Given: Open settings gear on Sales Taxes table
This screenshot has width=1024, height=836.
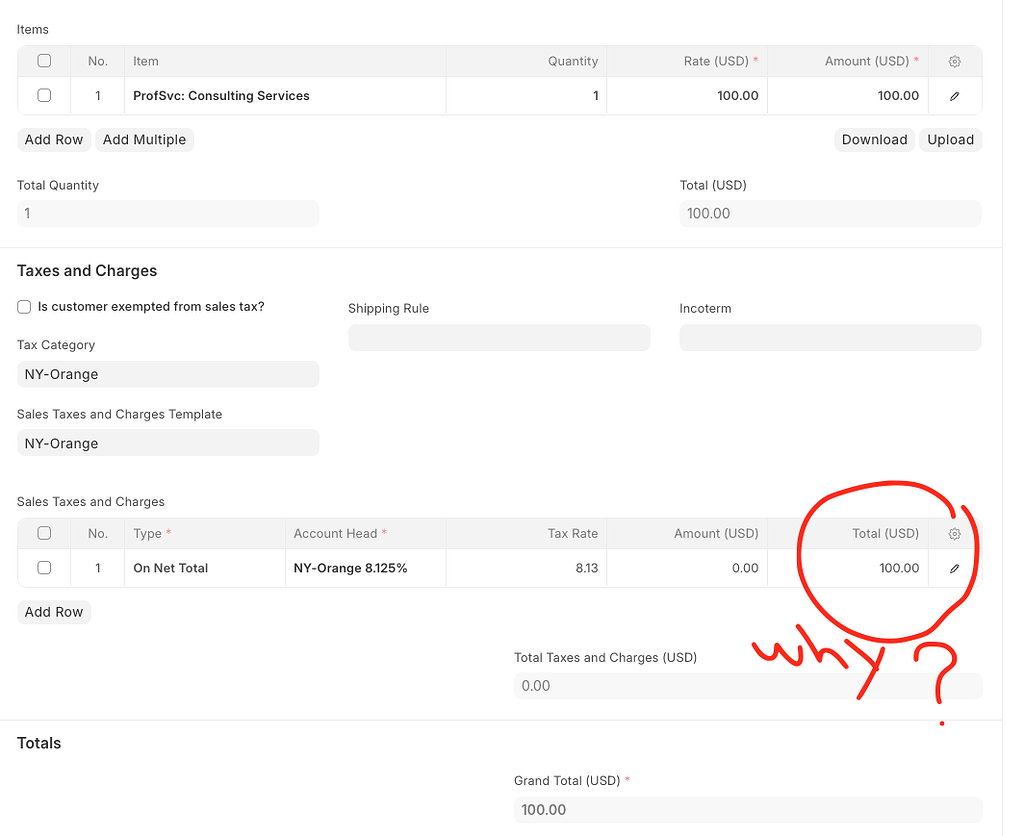Looking at the screenshot, I should point(954,533).
